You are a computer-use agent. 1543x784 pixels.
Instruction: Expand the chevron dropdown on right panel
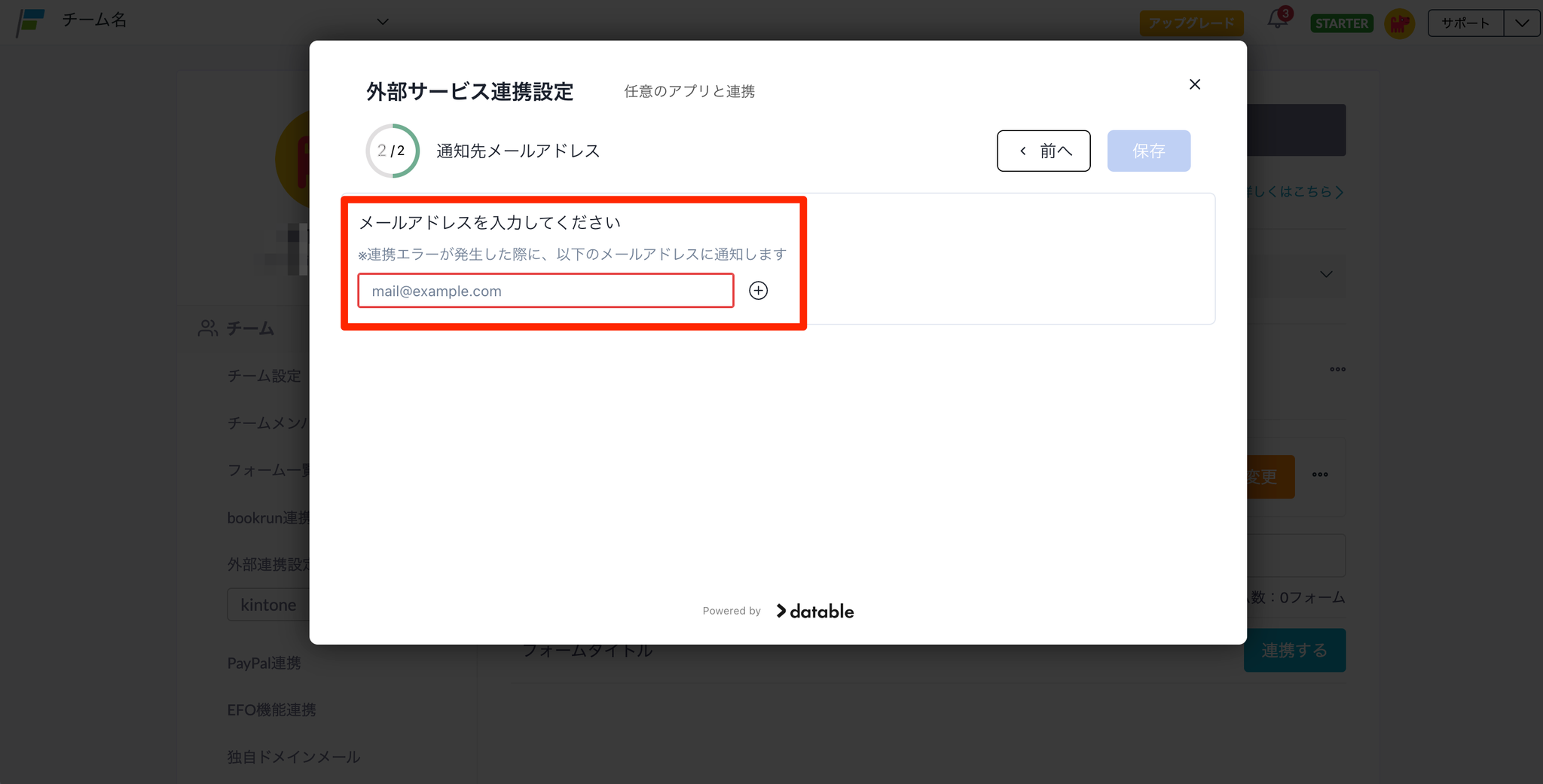click(x=1326, y=274)
